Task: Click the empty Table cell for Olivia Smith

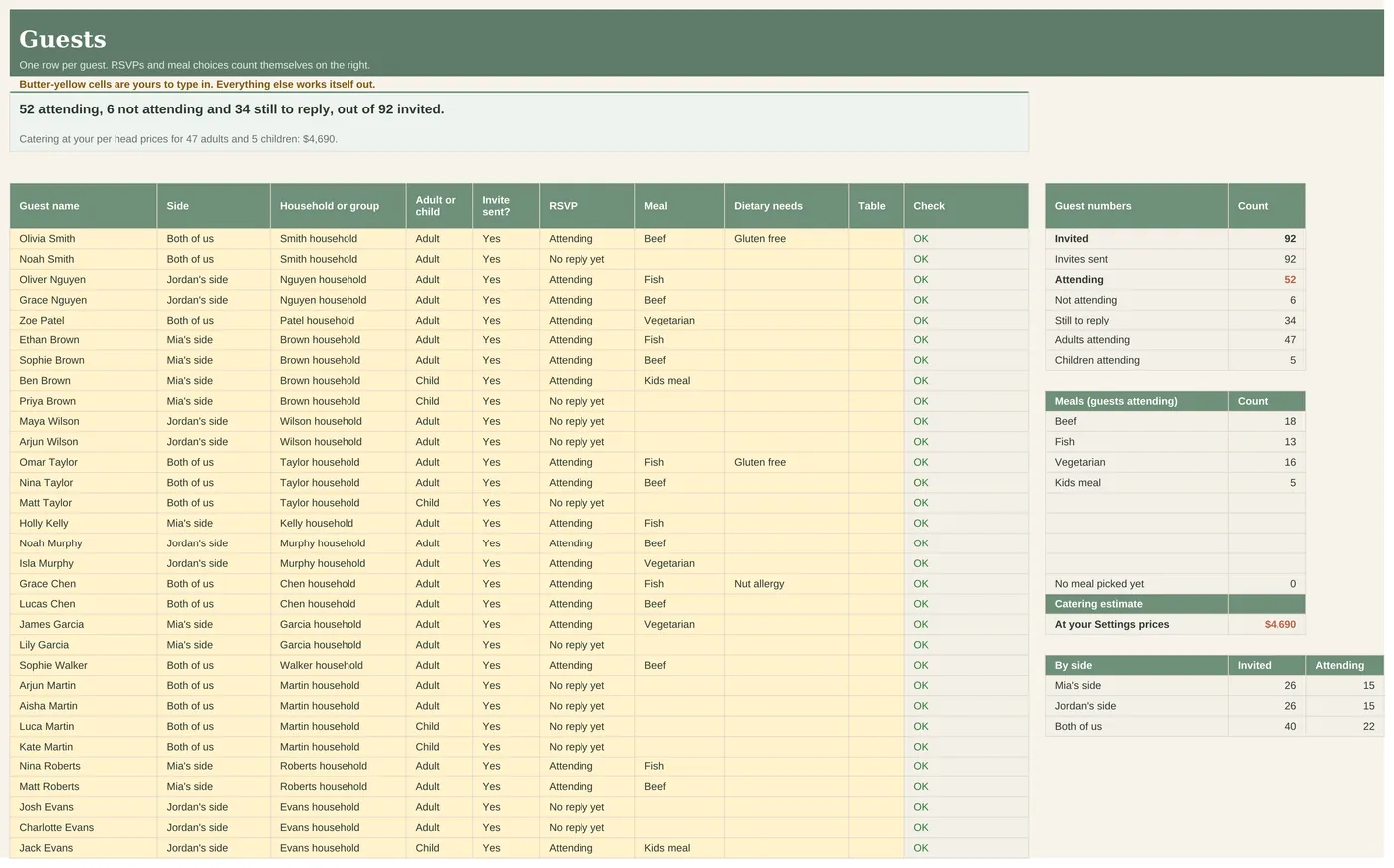Action: [876, 239]
